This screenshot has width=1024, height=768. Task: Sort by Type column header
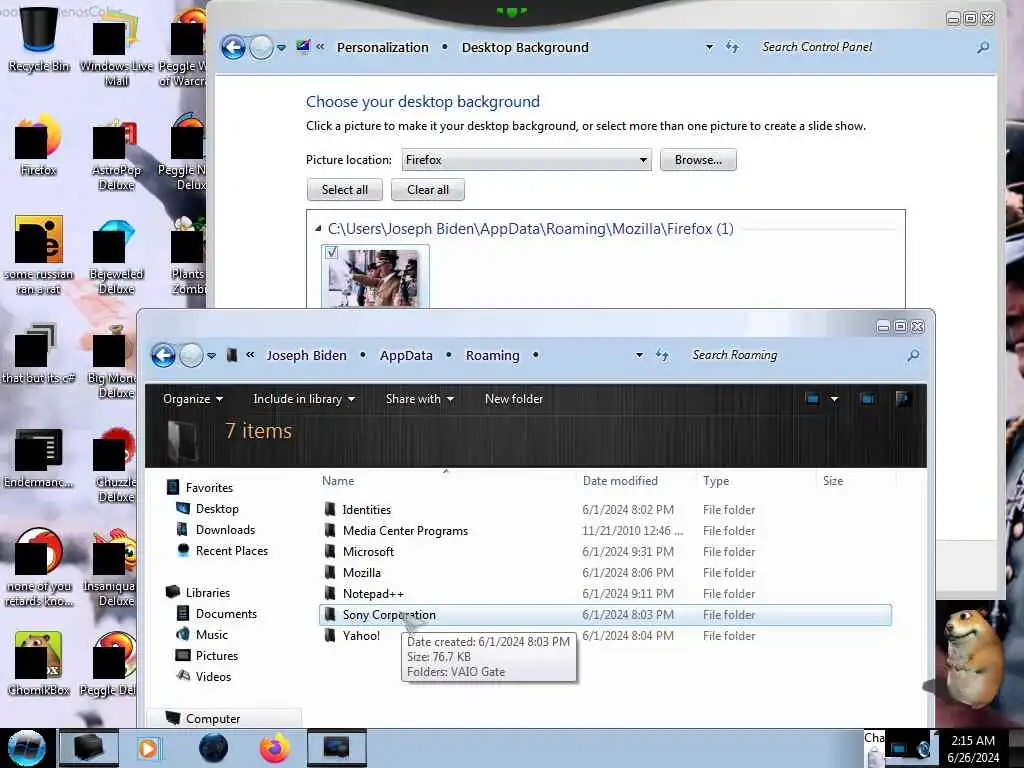coord(716,481)
